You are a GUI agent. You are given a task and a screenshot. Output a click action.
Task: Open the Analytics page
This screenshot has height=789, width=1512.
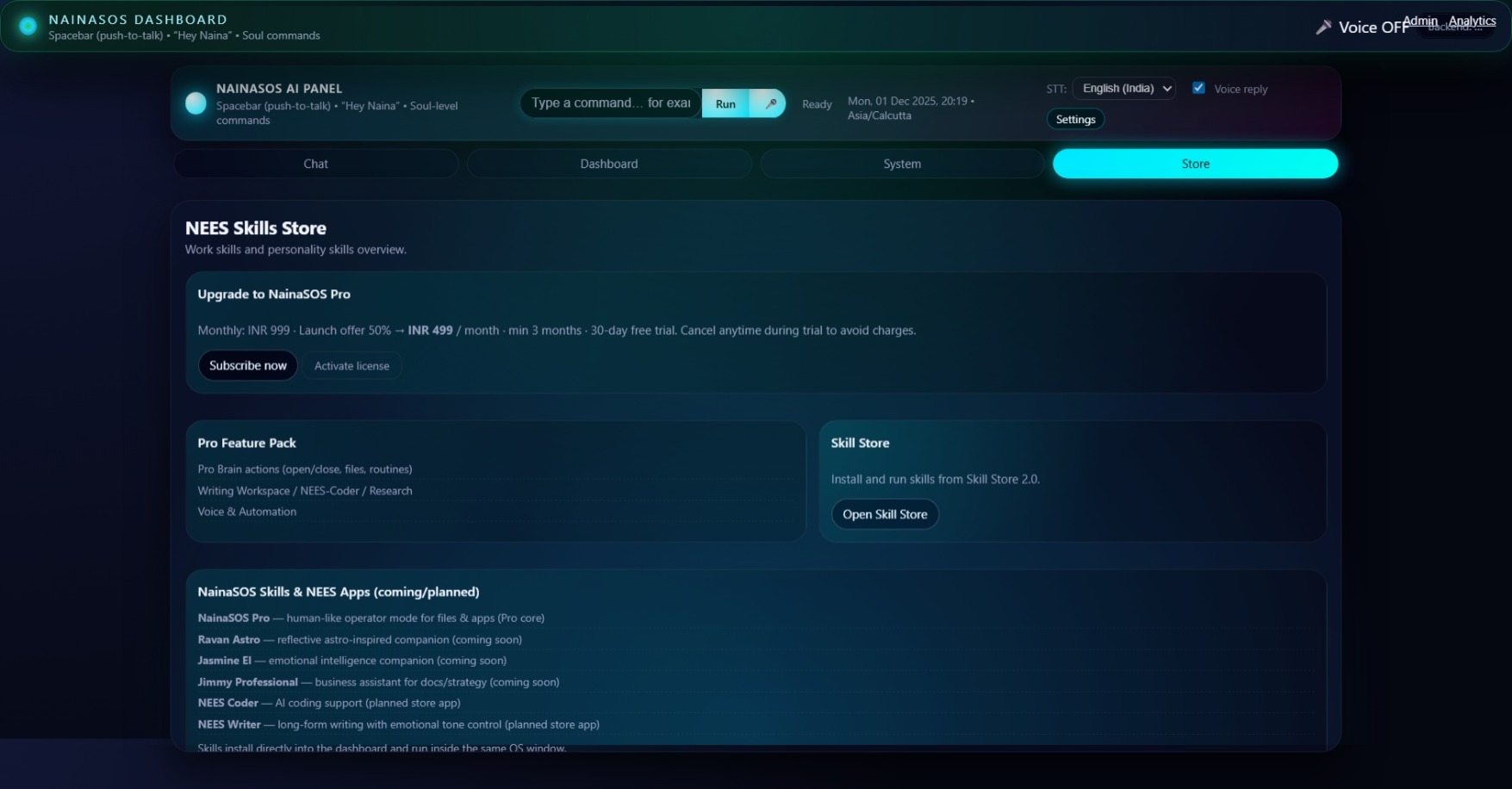coord(1472,21)
